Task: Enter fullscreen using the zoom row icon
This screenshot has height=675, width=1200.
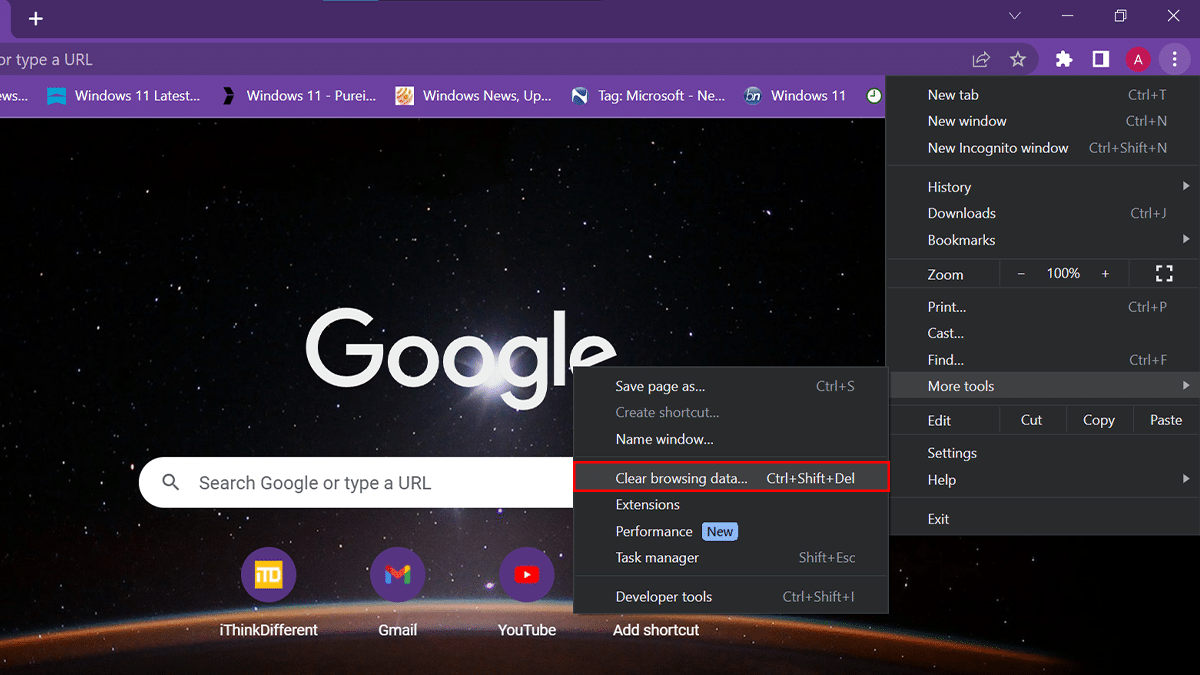Action: [1164, 274]
